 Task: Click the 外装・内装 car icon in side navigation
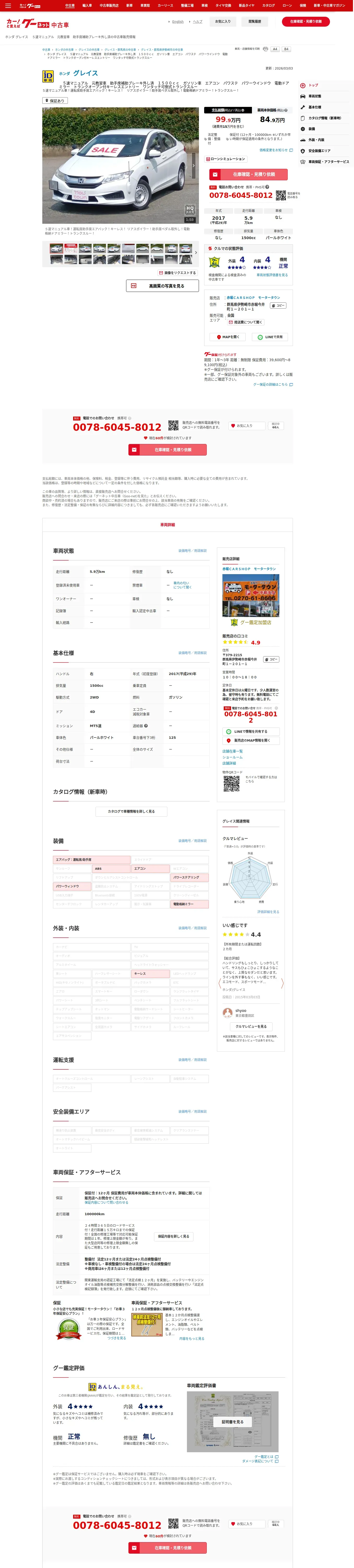coord(303,140)
